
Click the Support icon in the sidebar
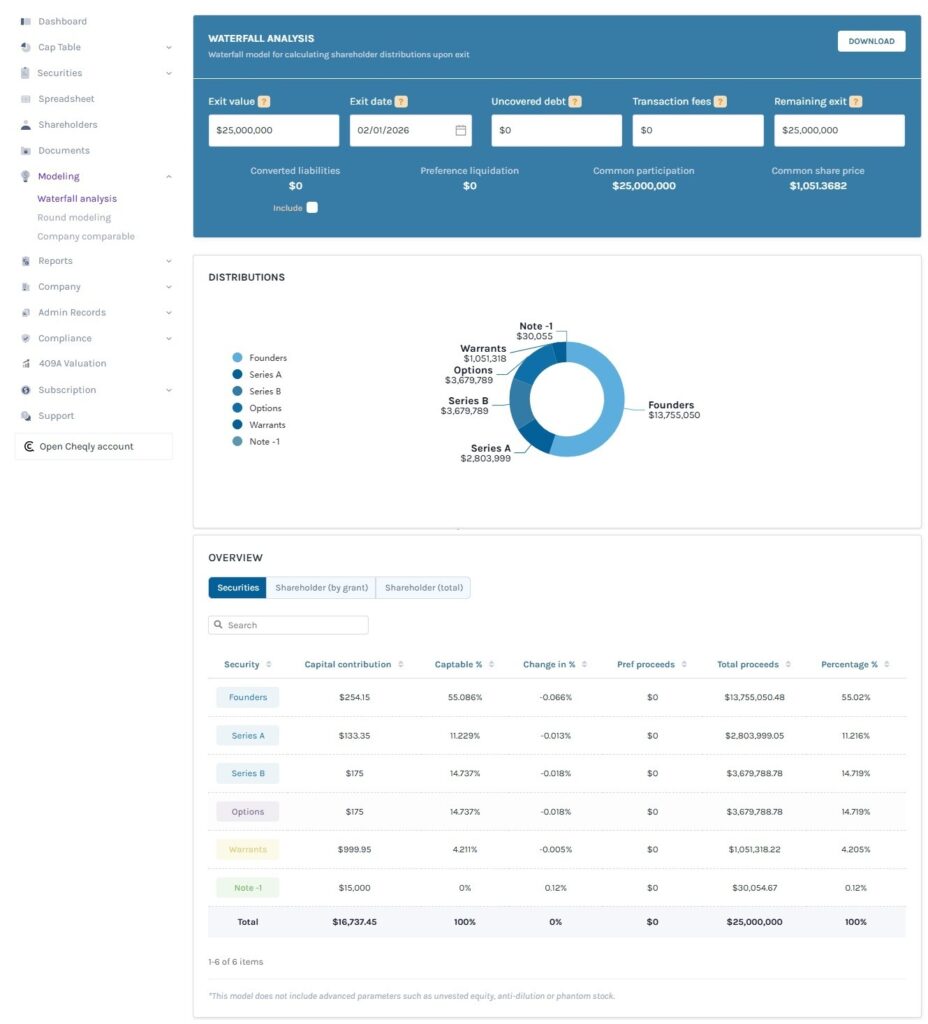pyautogui.click(x=27, y=415)
